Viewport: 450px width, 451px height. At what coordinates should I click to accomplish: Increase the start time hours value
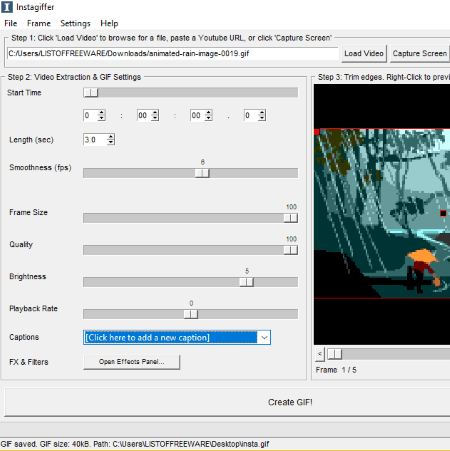[x=102, y=113]
